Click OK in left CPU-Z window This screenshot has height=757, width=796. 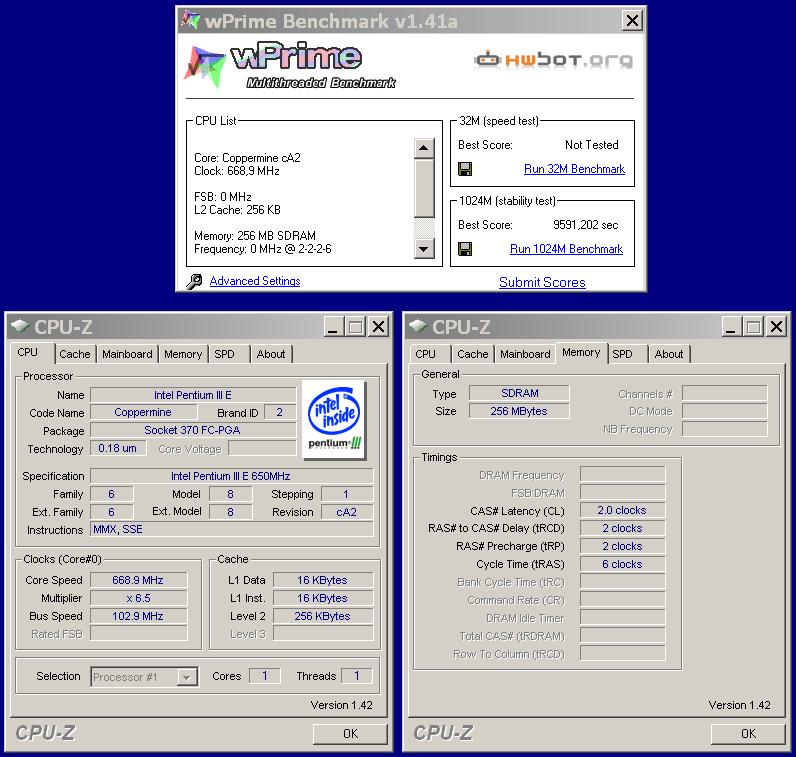pyautogui.click(x=350, y=734)
